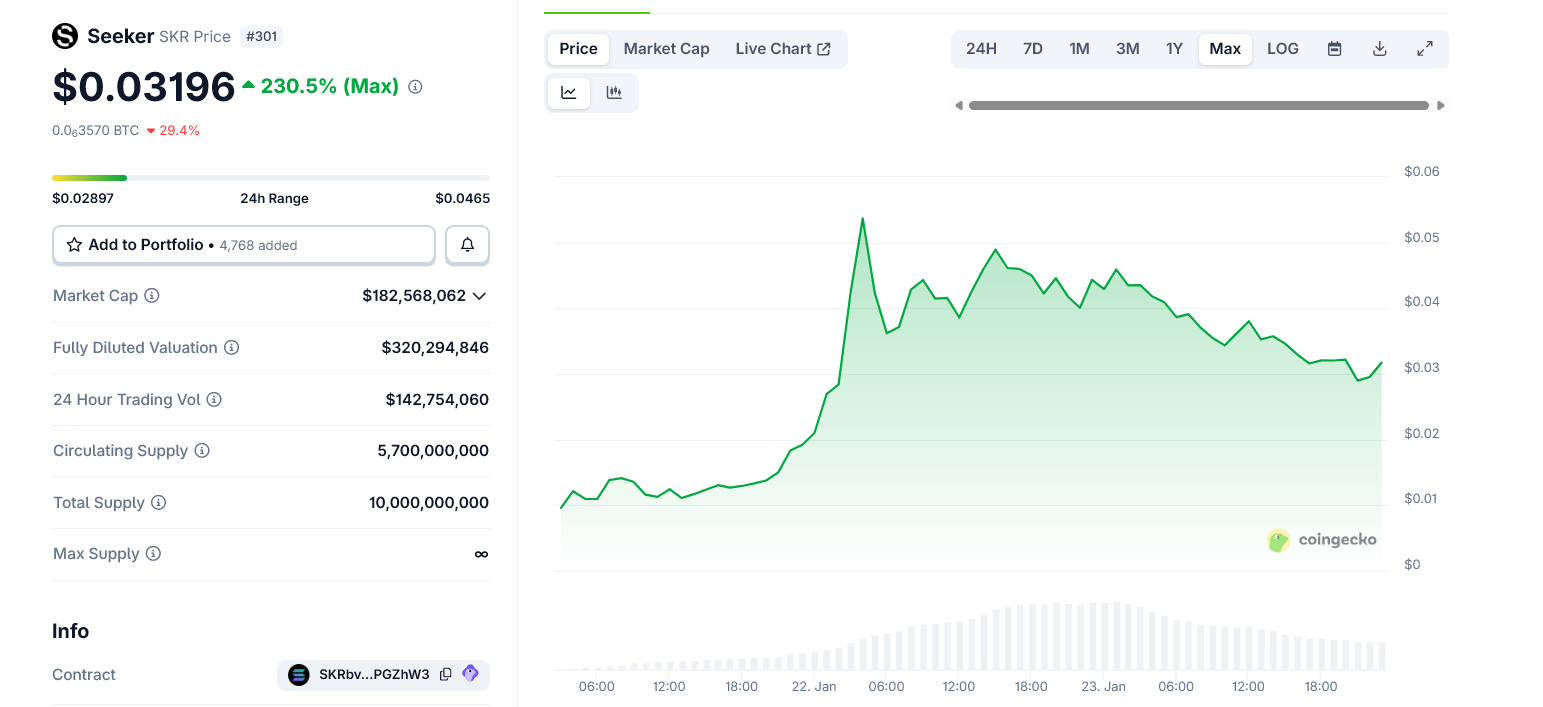The height and width of the screenshot is (707, 1543).
Task: Expand the chart to fullscreen
Action: (x=1424, y=48)
